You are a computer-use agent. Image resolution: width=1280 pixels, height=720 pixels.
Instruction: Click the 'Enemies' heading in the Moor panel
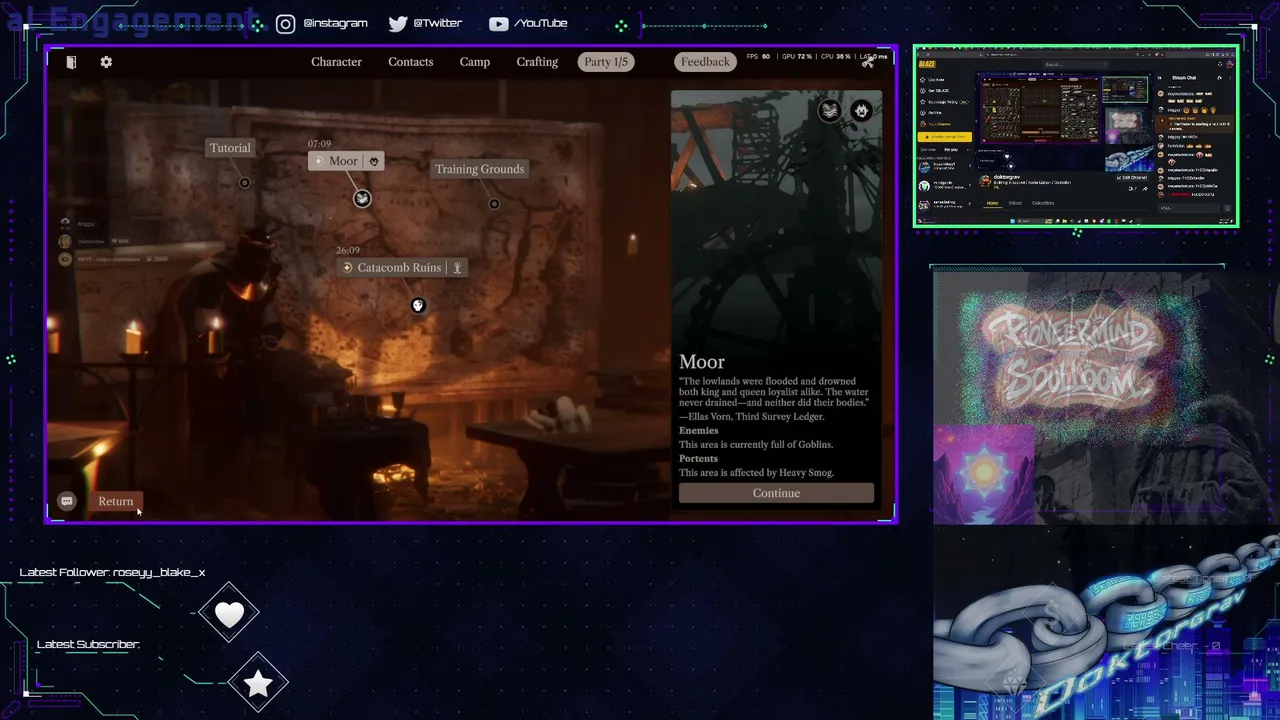click(698, 431)
